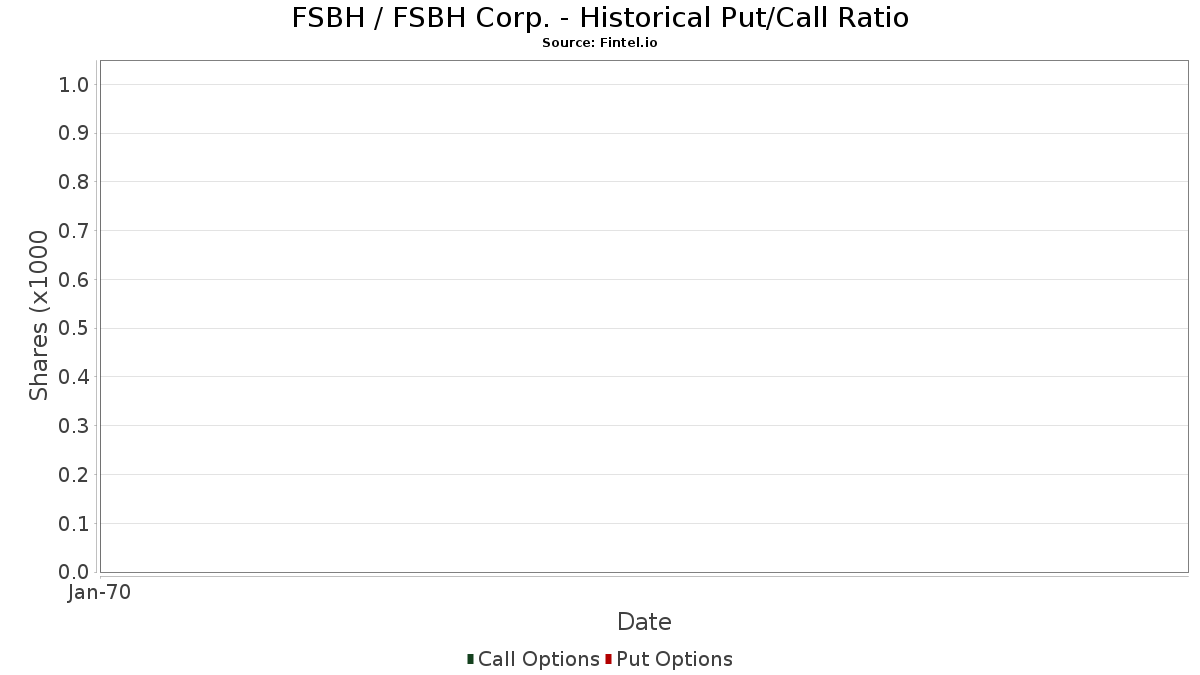Select the 0.8 y-axis tick label

[74, 182]
